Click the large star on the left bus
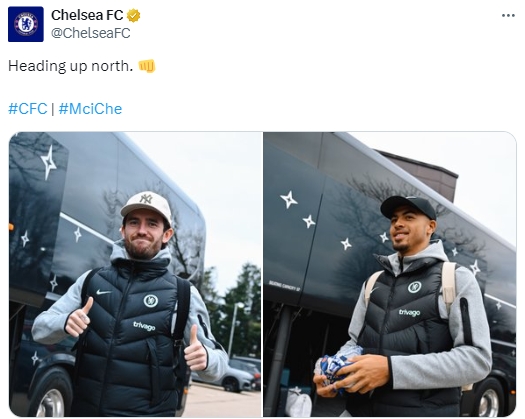525x419 pixels. (x=49, y=162)
